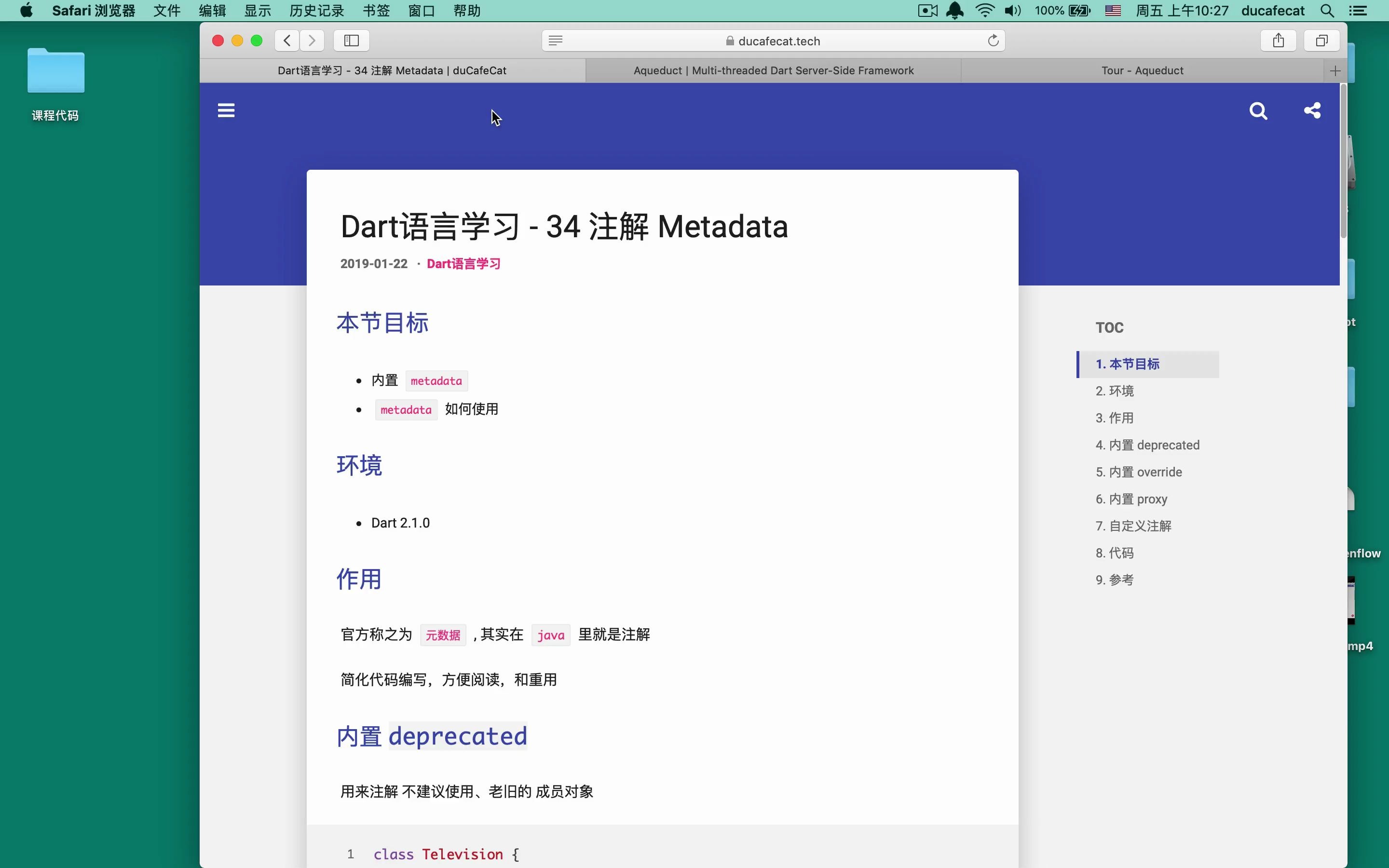Open the ducafecat user menu
The height and width of the screenshot is (868, 1389).
pyautogui.click(x=1272, y=10)
